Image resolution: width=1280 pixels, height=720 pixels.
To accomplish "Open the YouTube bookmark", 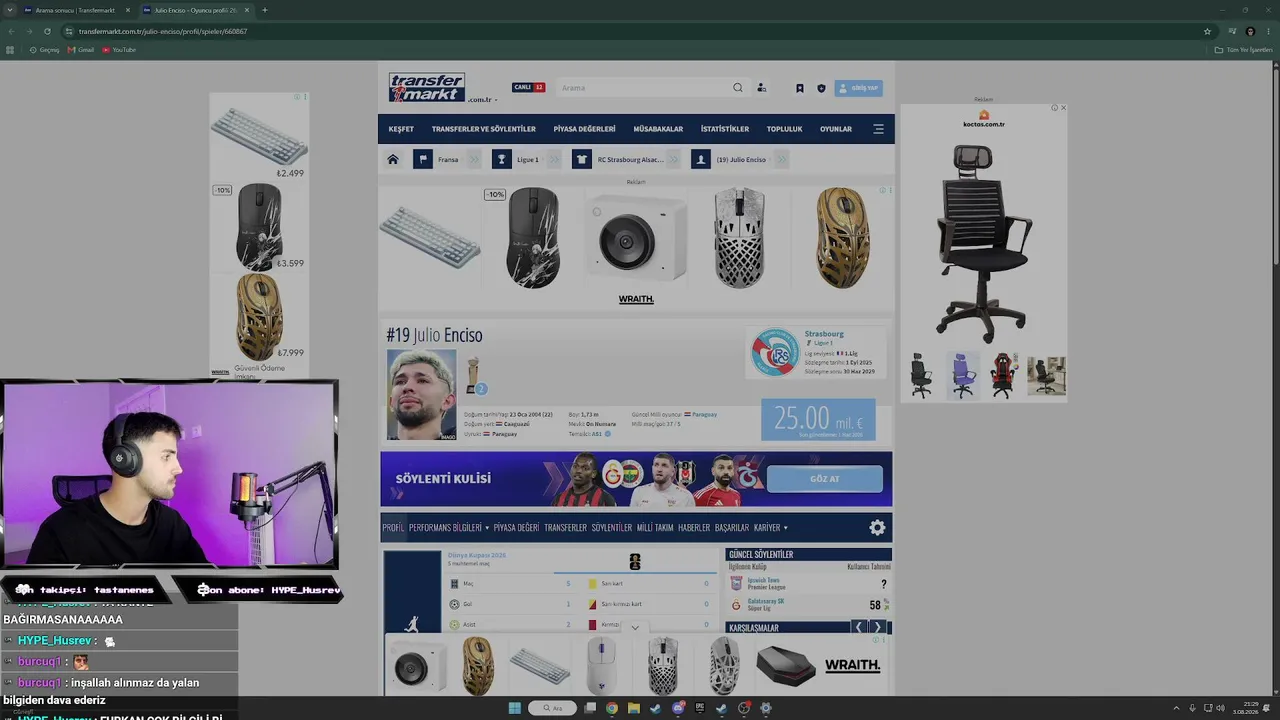I will (119, 50).
